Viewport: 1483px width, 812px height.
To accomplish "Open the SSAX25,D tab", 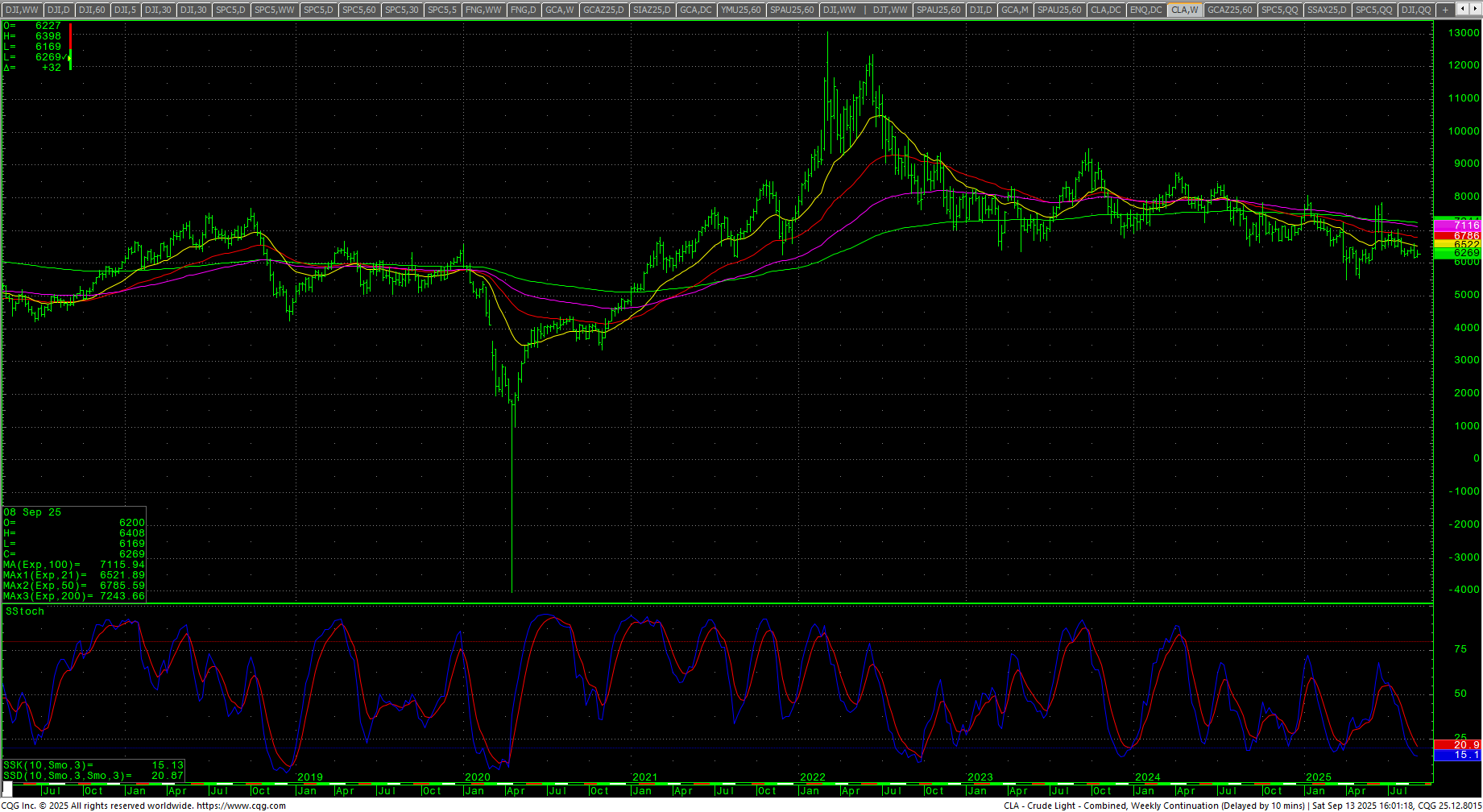I will 1327,10.
